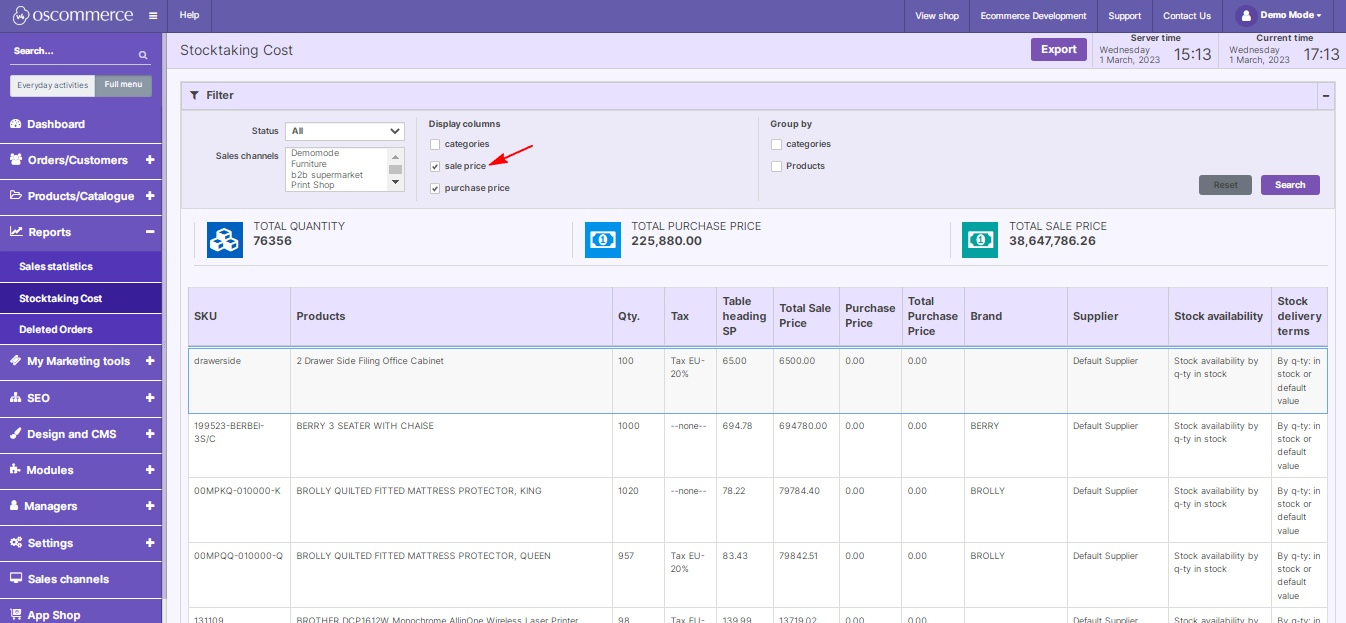Click the Export button

point(1058,49)
